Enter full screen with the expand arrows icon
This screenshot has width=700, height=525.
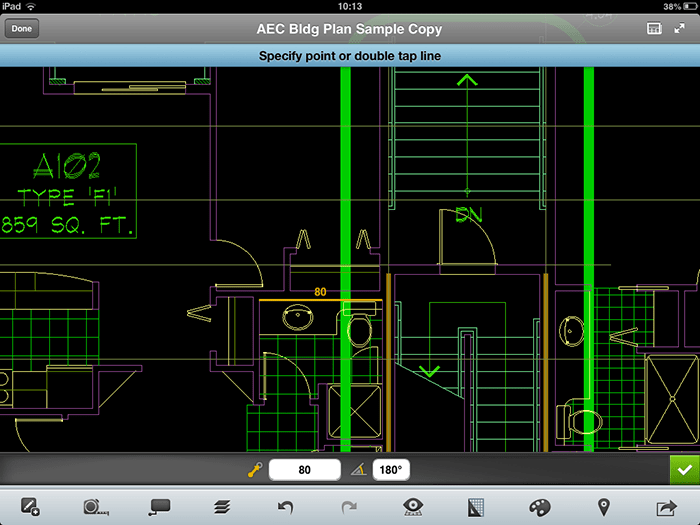[x=679, y=29]
